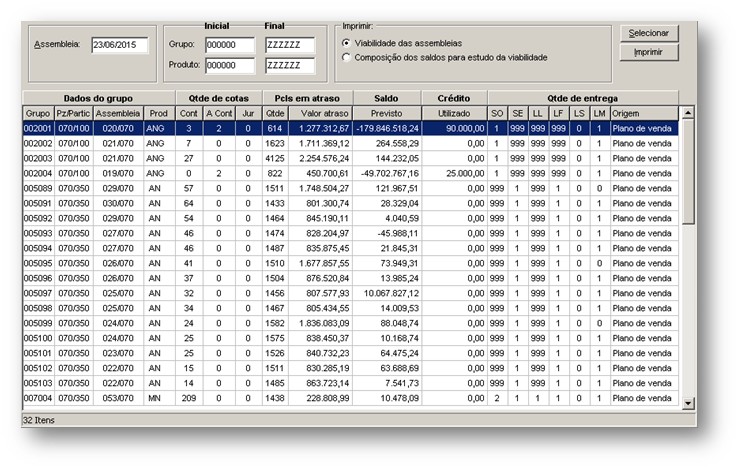
Task: Select row with grupo 002003
Action: 351,159
